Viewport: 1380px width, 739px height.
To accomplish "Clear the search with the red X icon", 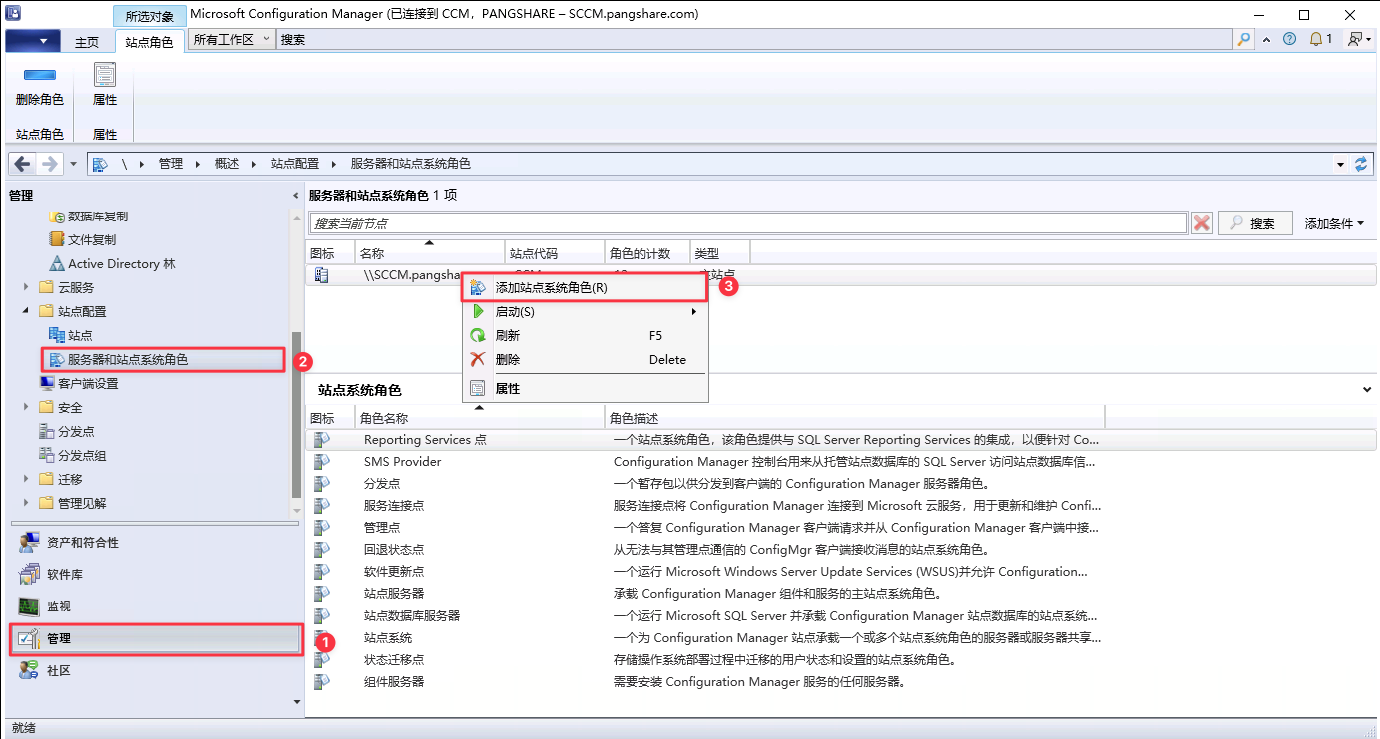I will (1202, 223).
